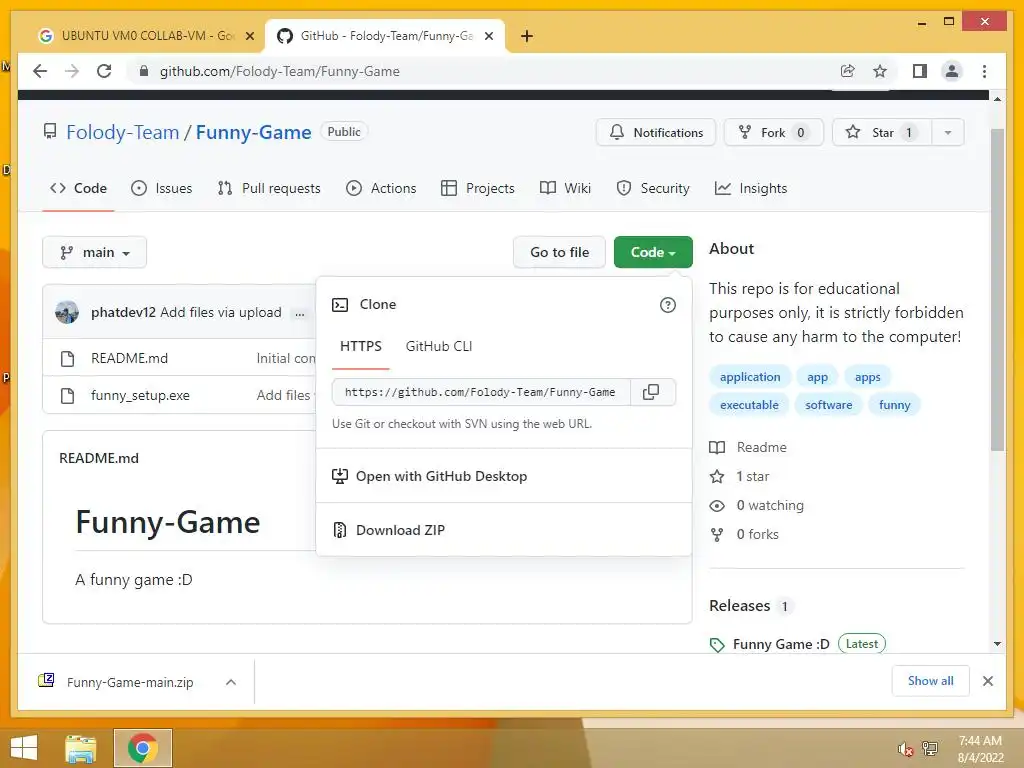Open the Pull requests tab
The image size is (1024, 768).
coord(269,188)
